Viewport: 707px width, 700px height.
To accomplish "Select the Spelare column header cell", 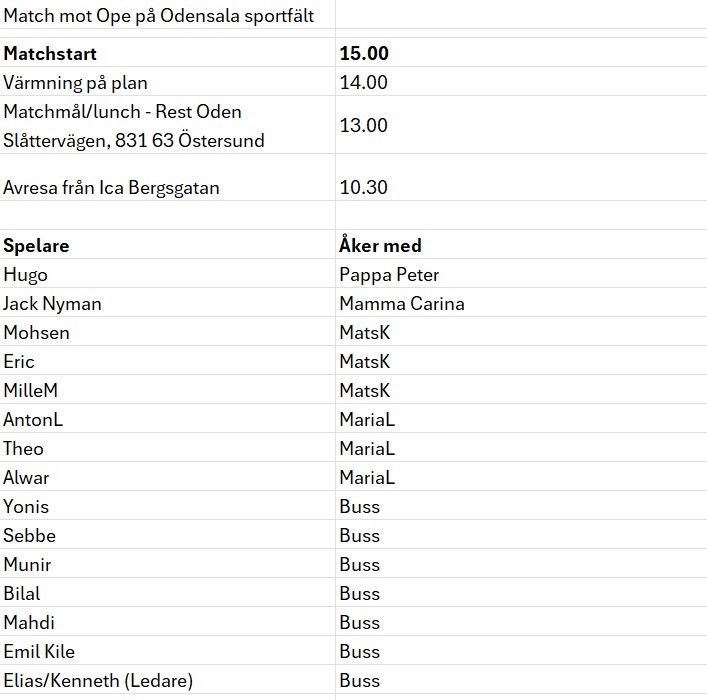I will coord(167,244).
